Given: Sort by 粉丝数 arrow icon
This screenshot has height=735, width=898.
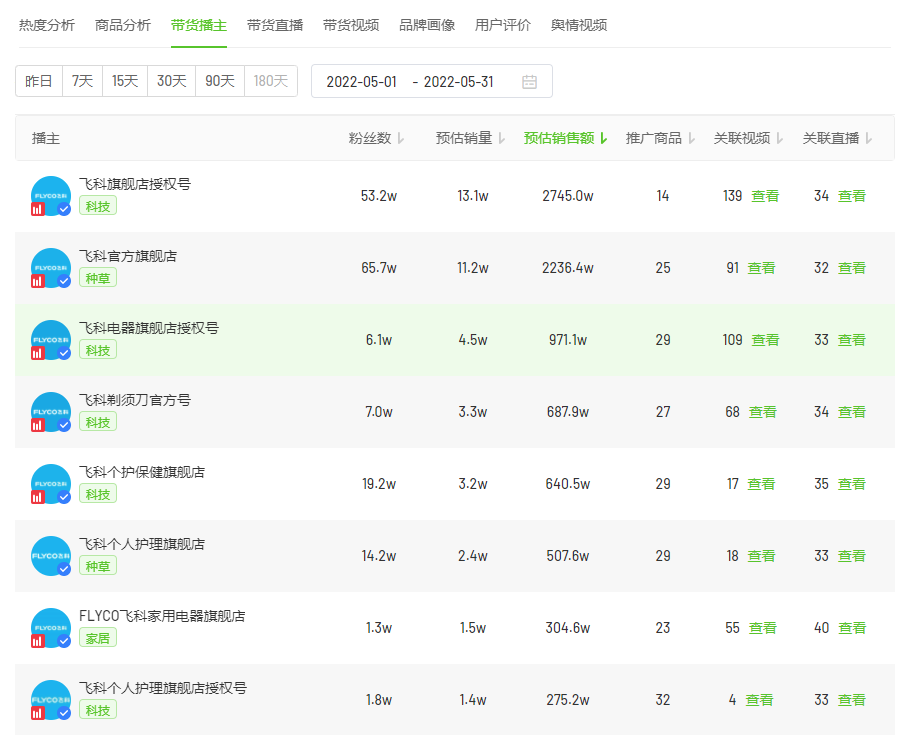Looking at the screenshot, I should pyautogui.click(x=401, y=139).
